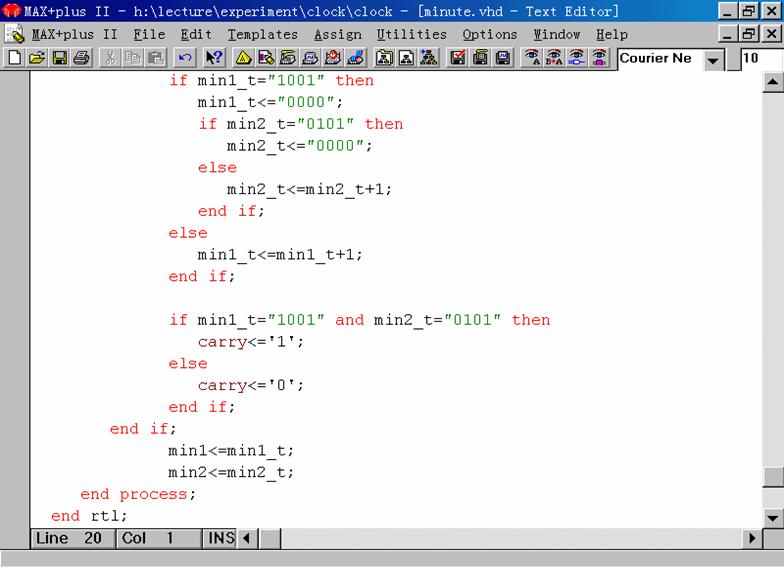This screenshot has height=568, width=784.
Task: Click horizontal scrollbar left arrow
Action: (246, 538)
